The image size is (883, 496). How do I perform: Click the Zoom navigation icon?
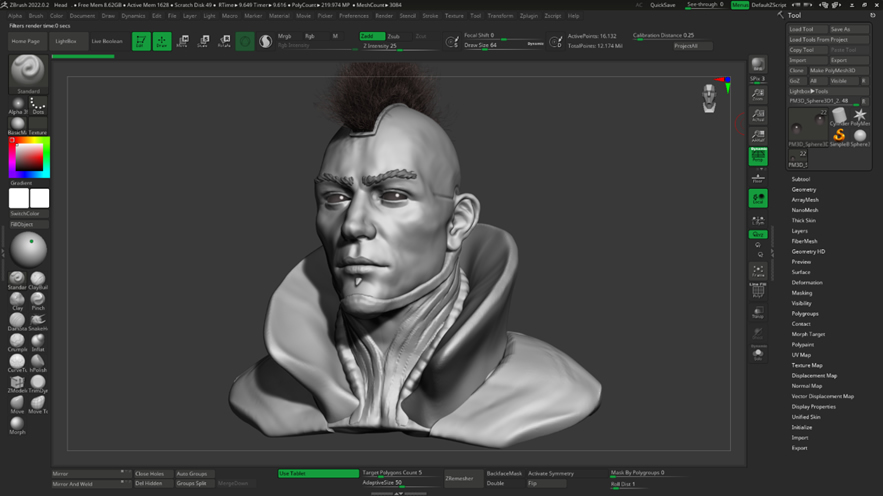pos(758,95)
